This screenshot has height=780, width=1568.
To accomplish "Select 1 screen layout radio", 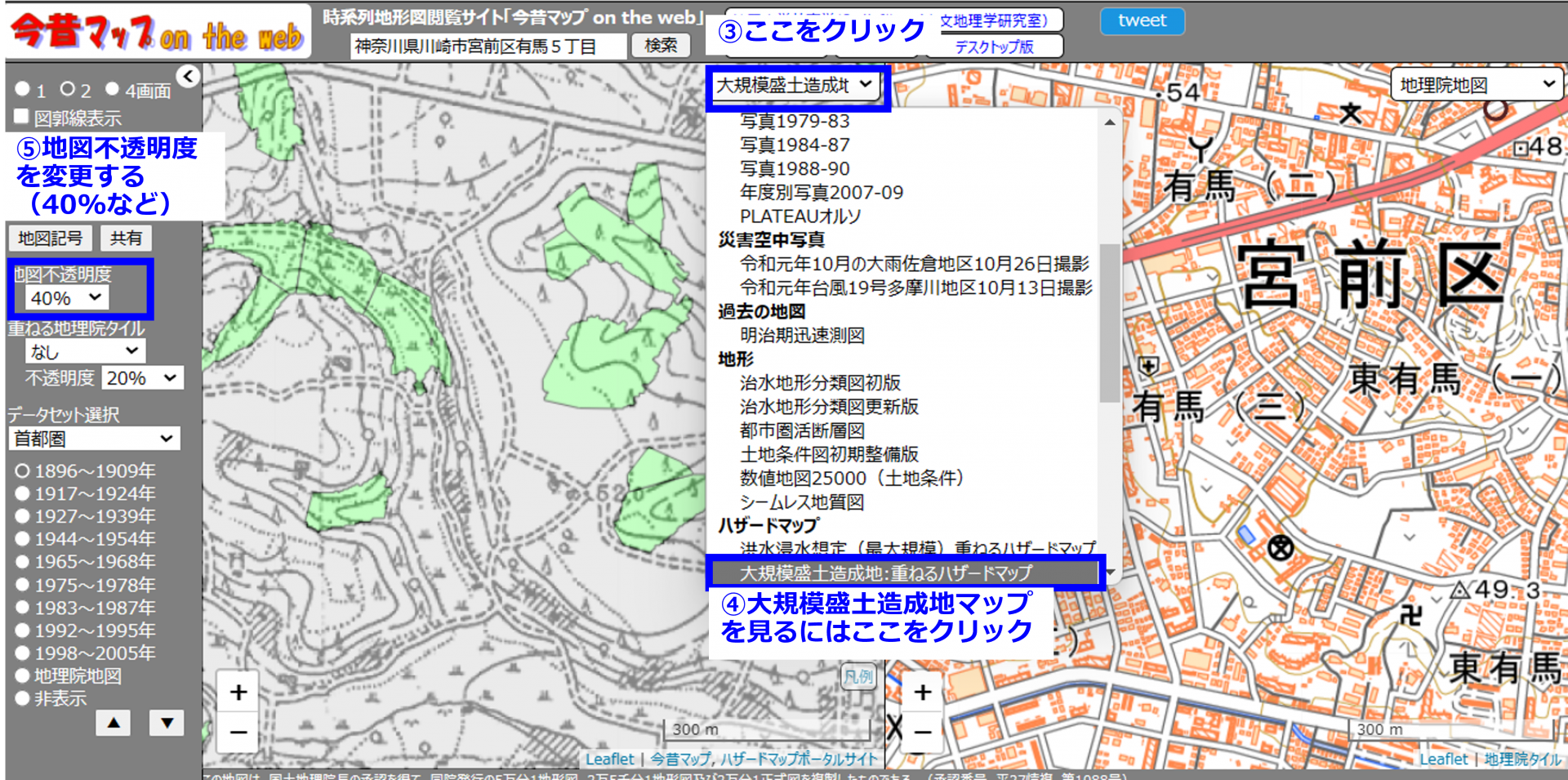I will [x=22, y=88].
